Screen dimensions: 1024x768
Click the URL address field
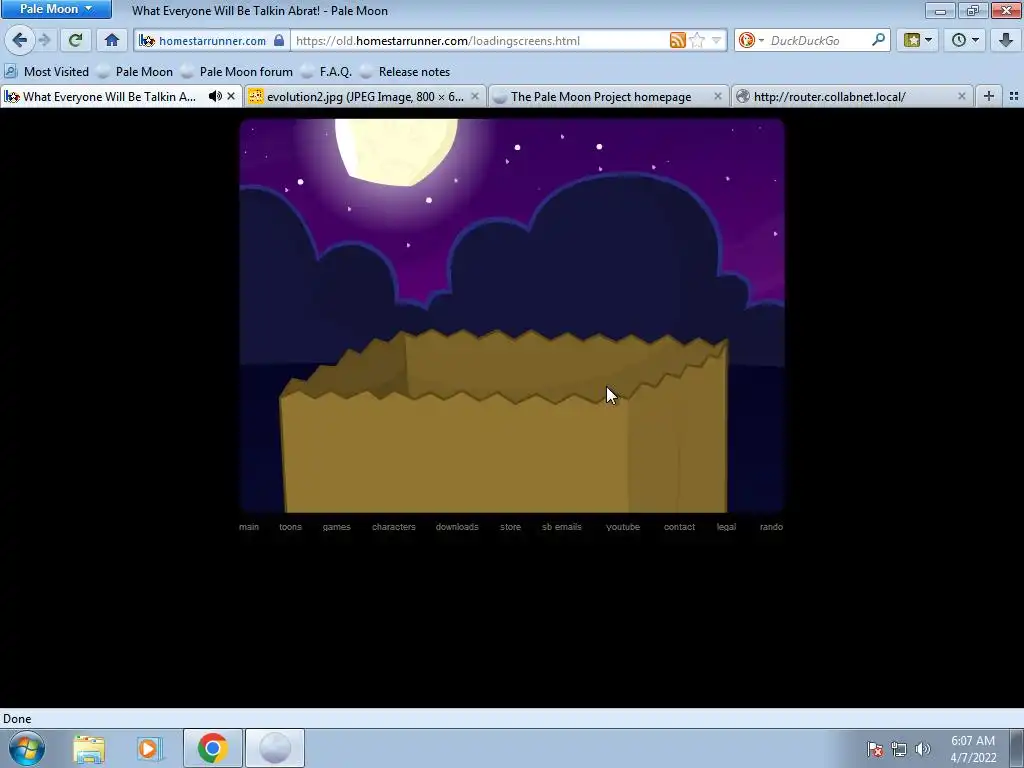coord(480,40)
